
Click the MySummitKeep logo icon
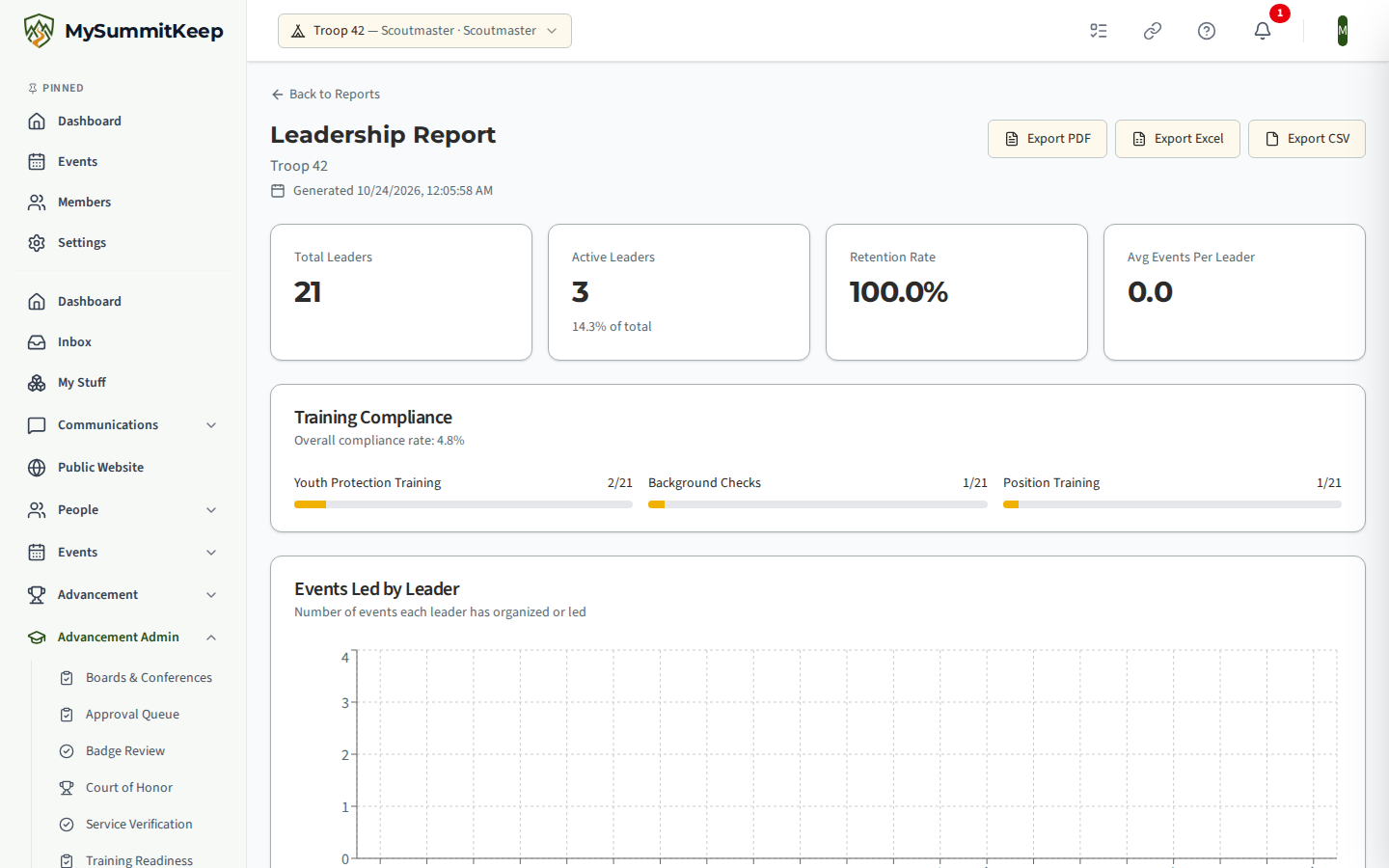click(x=39, y=31)
